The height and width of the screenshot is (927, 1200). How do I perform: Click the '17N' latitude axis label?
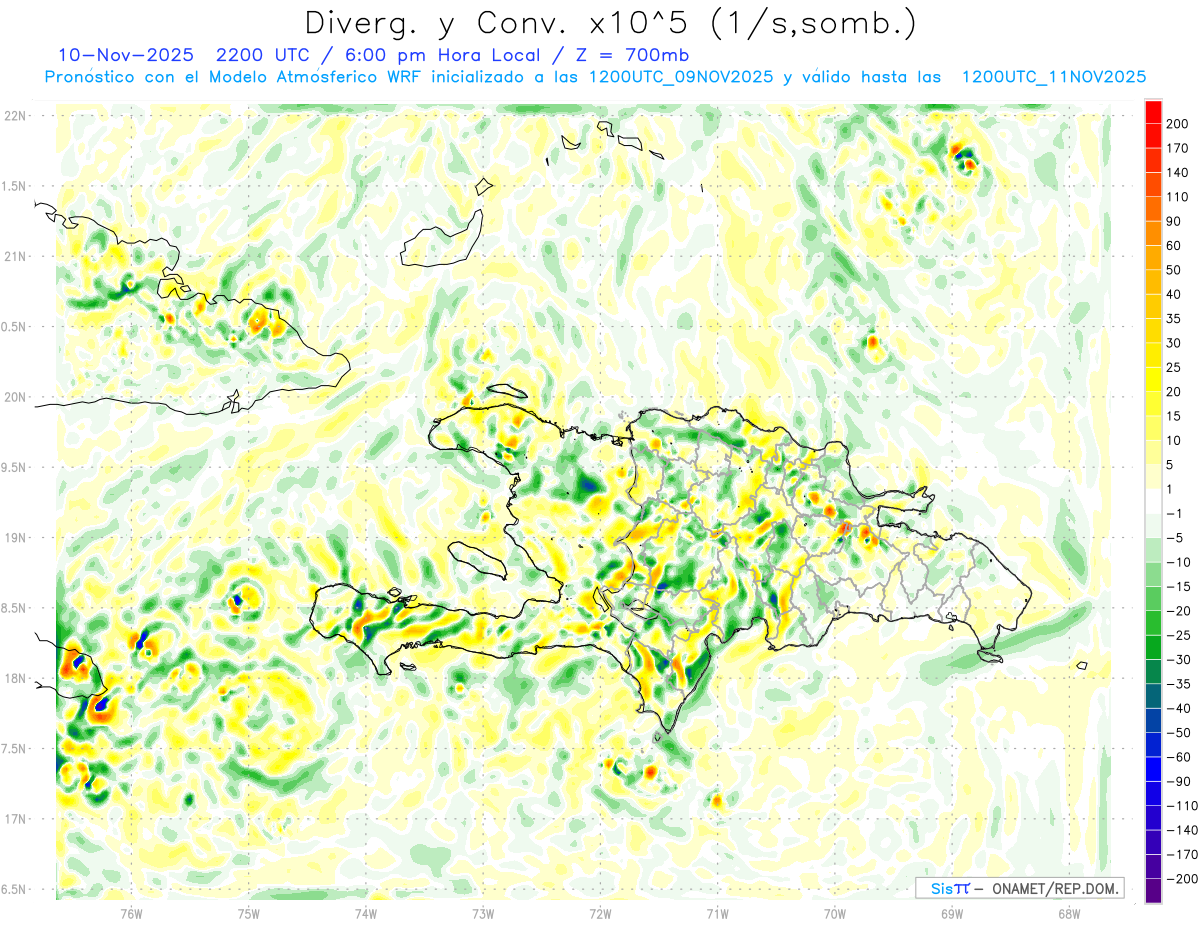coord(15,819)
